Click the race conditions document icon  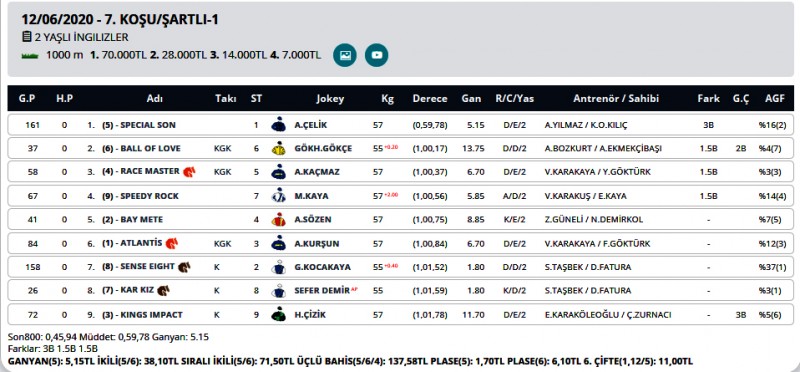26,37
